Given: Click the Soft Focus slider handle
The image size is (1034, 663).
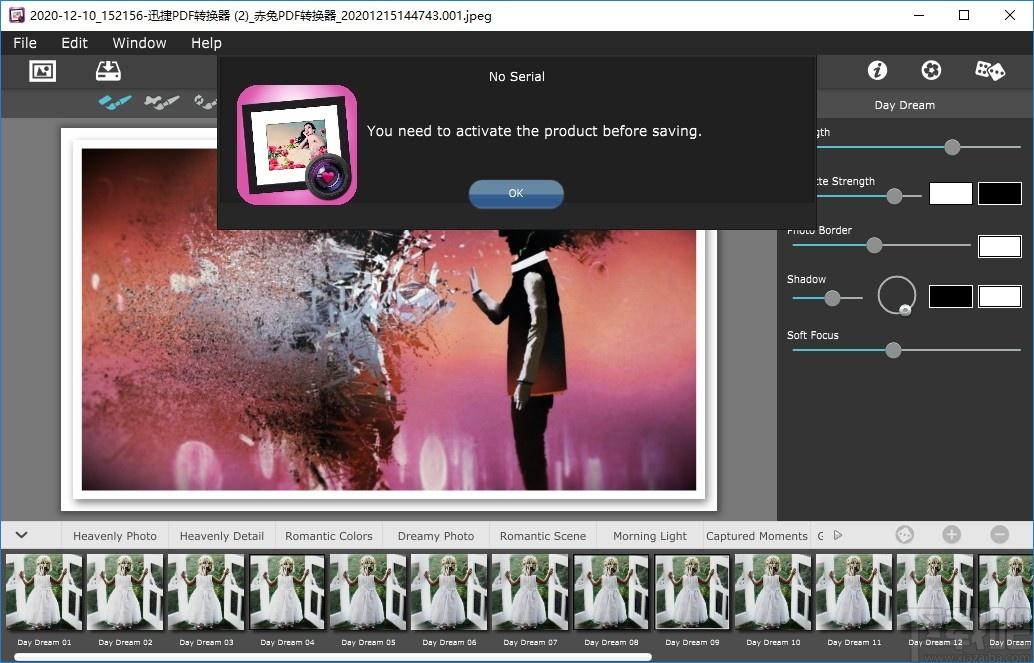Looking at the screenshot, I should click(x=893, y=350).
